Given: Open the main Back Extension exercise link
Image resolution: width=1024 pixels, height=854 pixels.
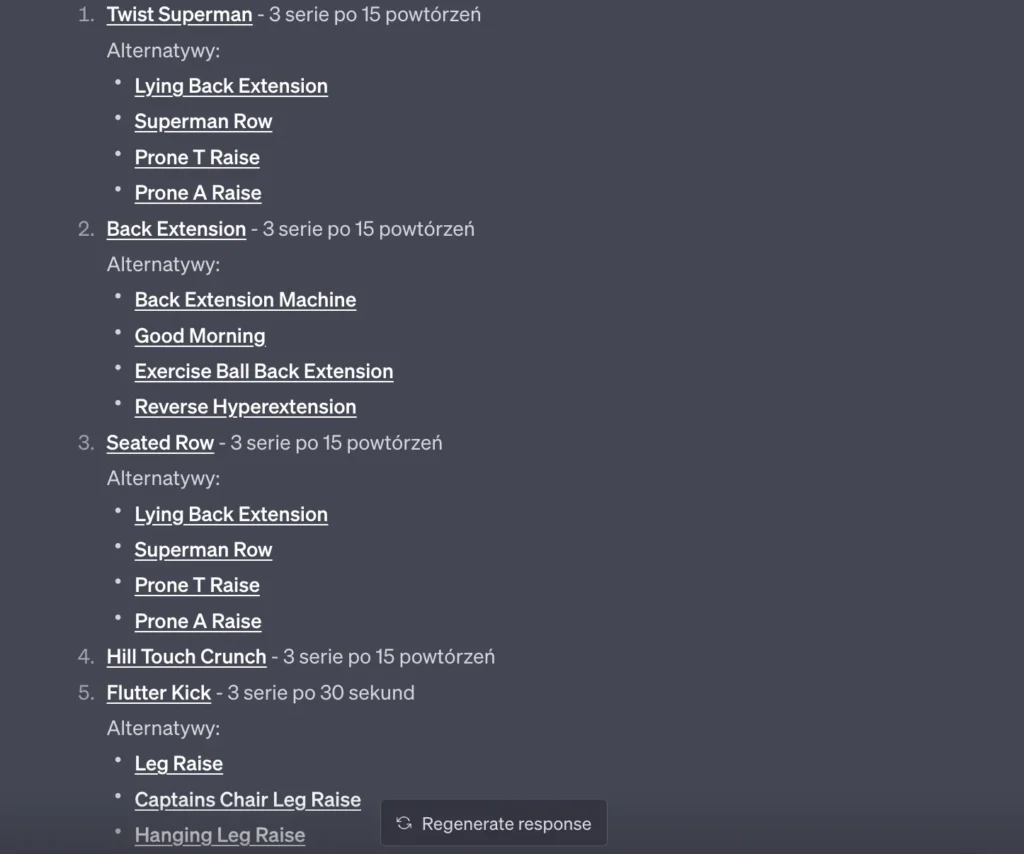Looking at the screenshot, I should (x=176, y=229).
